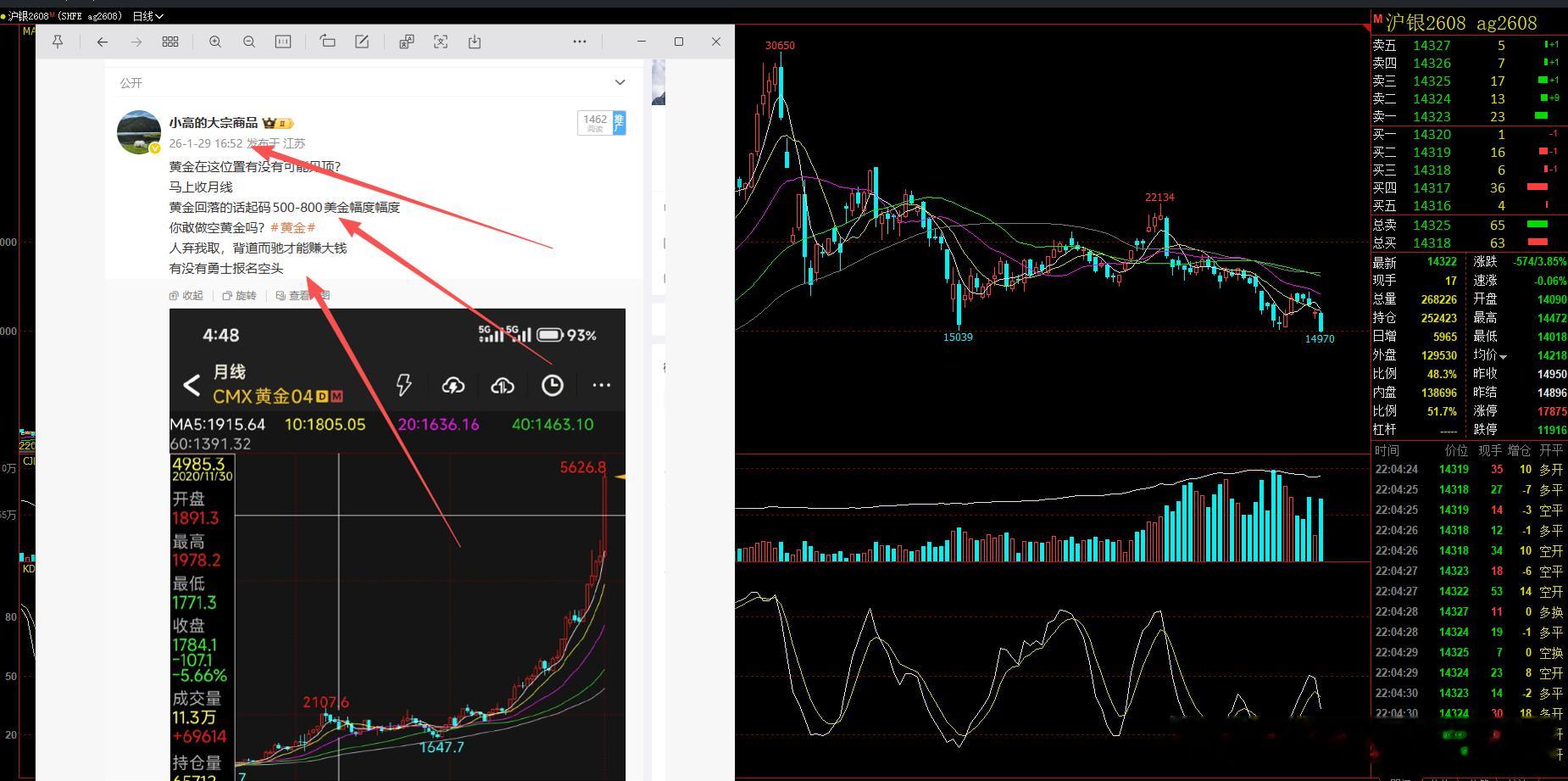Click the 跌停 11916 limit-down value
The height and width of the screenshot is (781, 1568).
point(1552,430)
